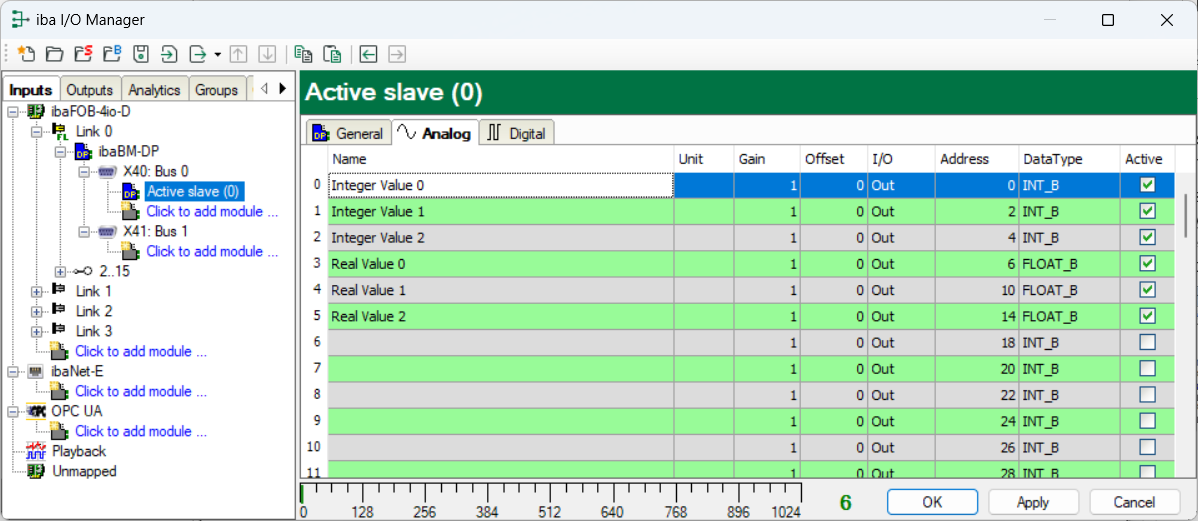Click the new configuration icon with star
The width and height of the screenshot is (1198, 521).
click(x=26, y=54)
